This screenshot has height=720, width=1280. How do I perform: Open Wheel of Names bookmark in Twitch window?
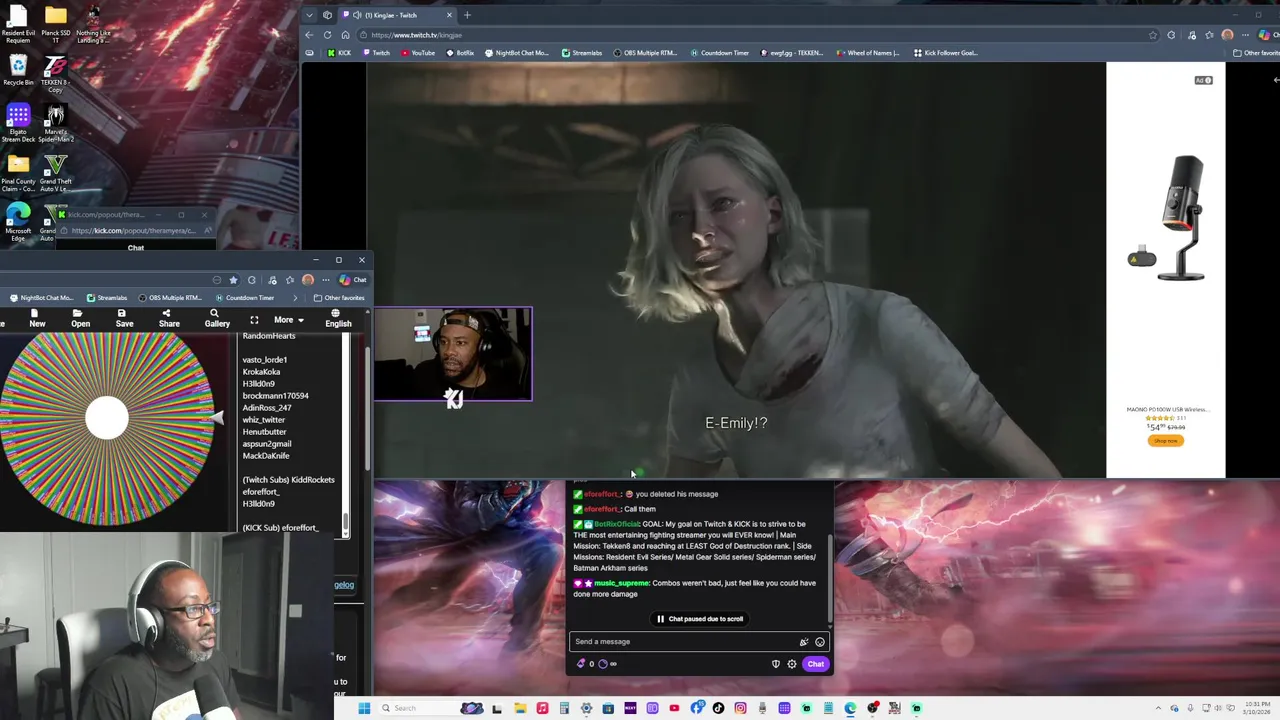[x=867, y=53]
